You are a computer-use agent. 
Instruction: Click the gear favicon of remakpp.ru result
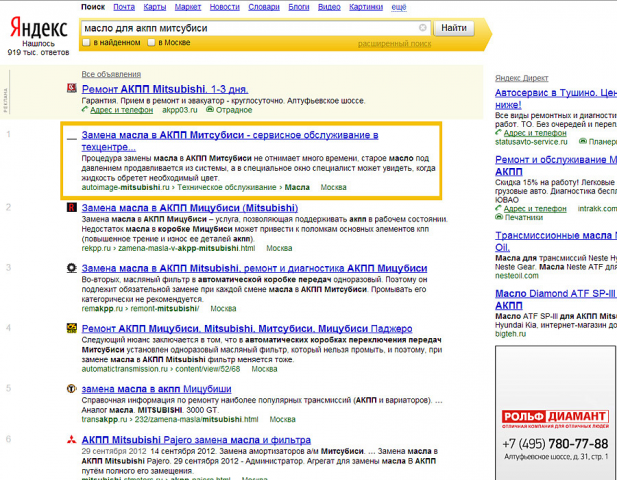pos(72,268)
